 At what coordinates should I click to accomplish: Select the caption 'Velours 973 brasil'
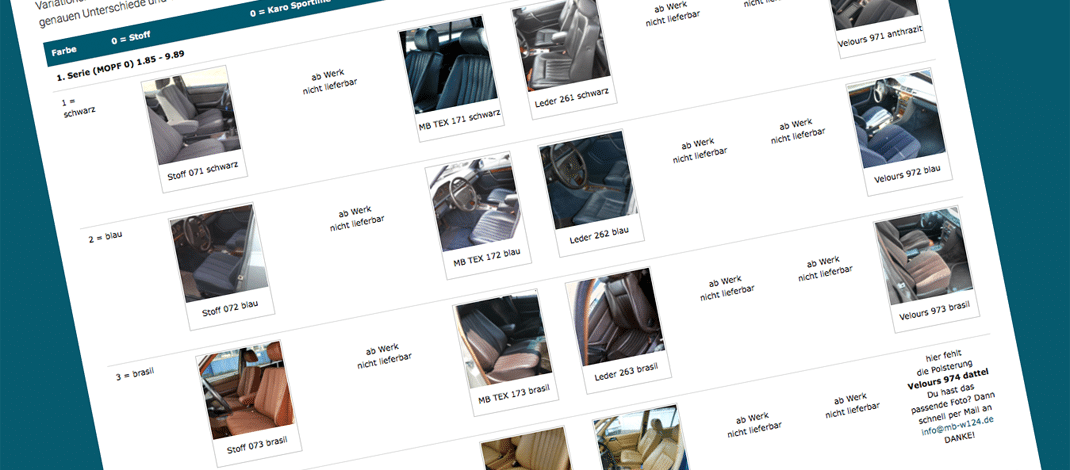click(935, 311)
